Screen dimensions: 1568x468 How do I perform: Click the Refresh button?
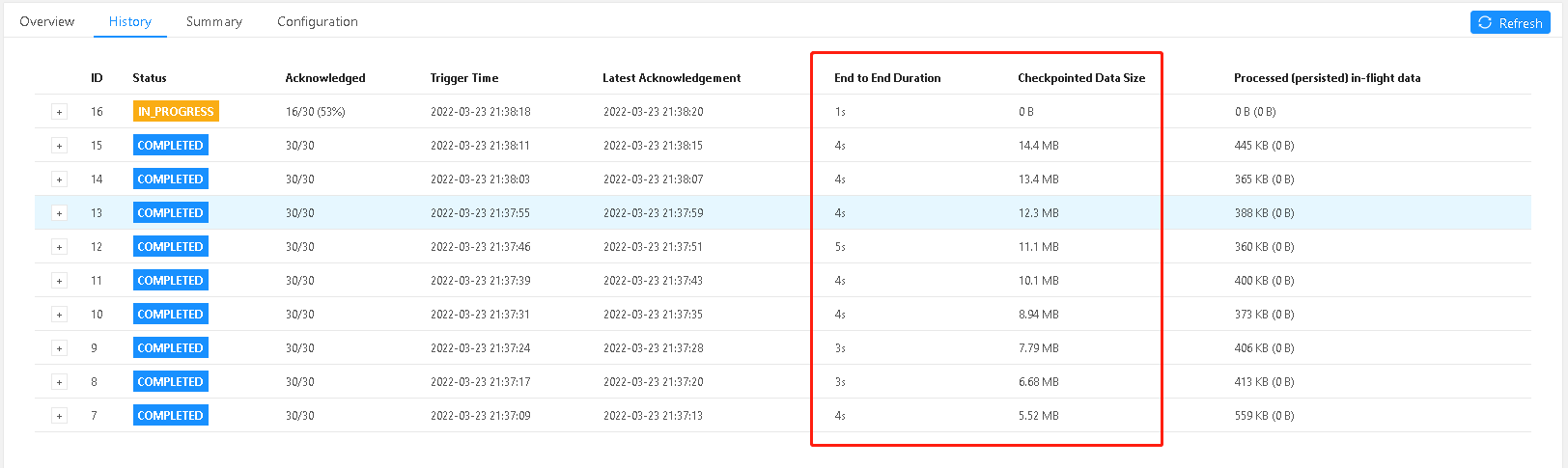(1510, 22)
